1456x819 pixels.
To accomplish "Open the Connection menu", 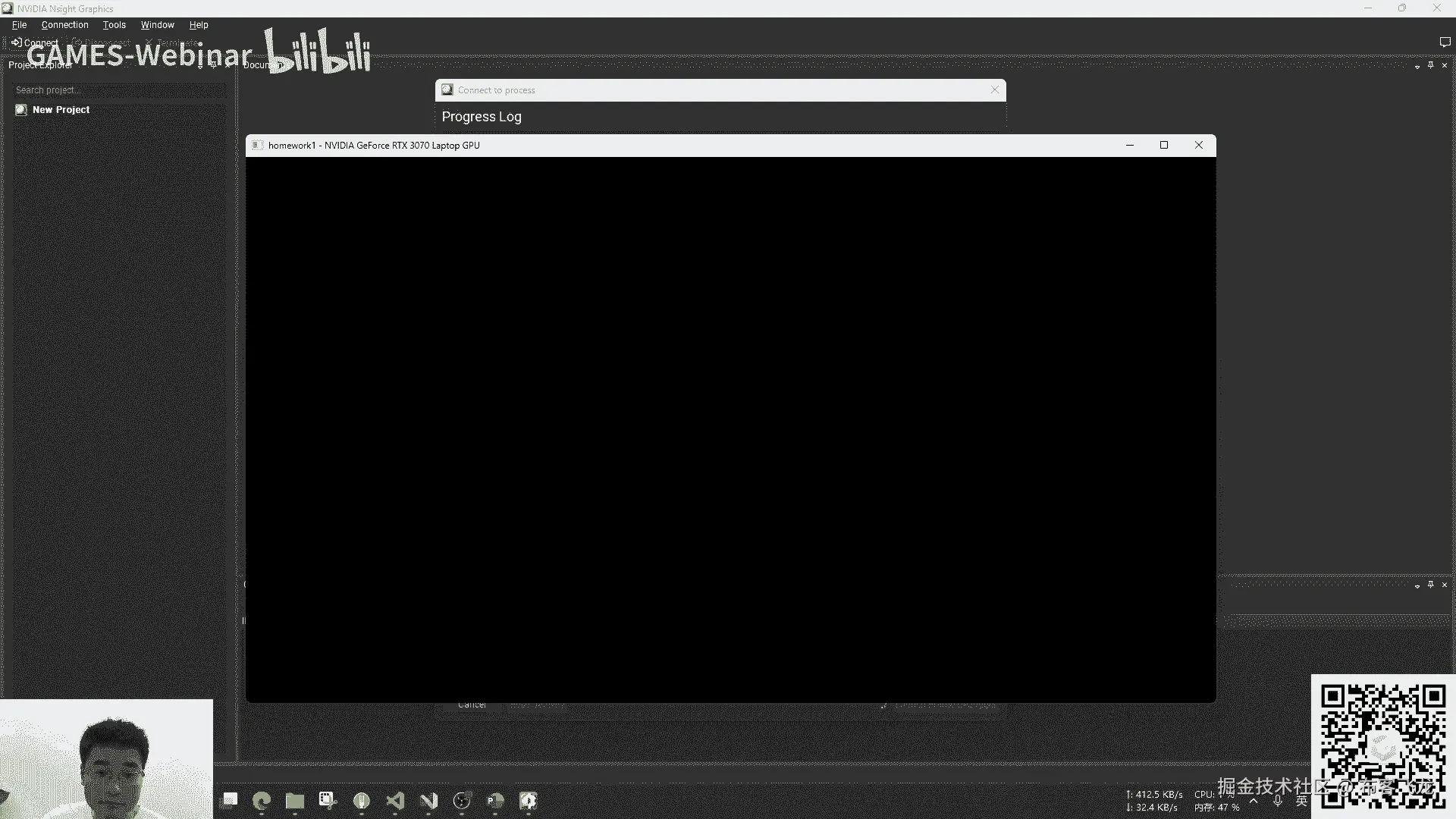I will (x=64, y=25).
